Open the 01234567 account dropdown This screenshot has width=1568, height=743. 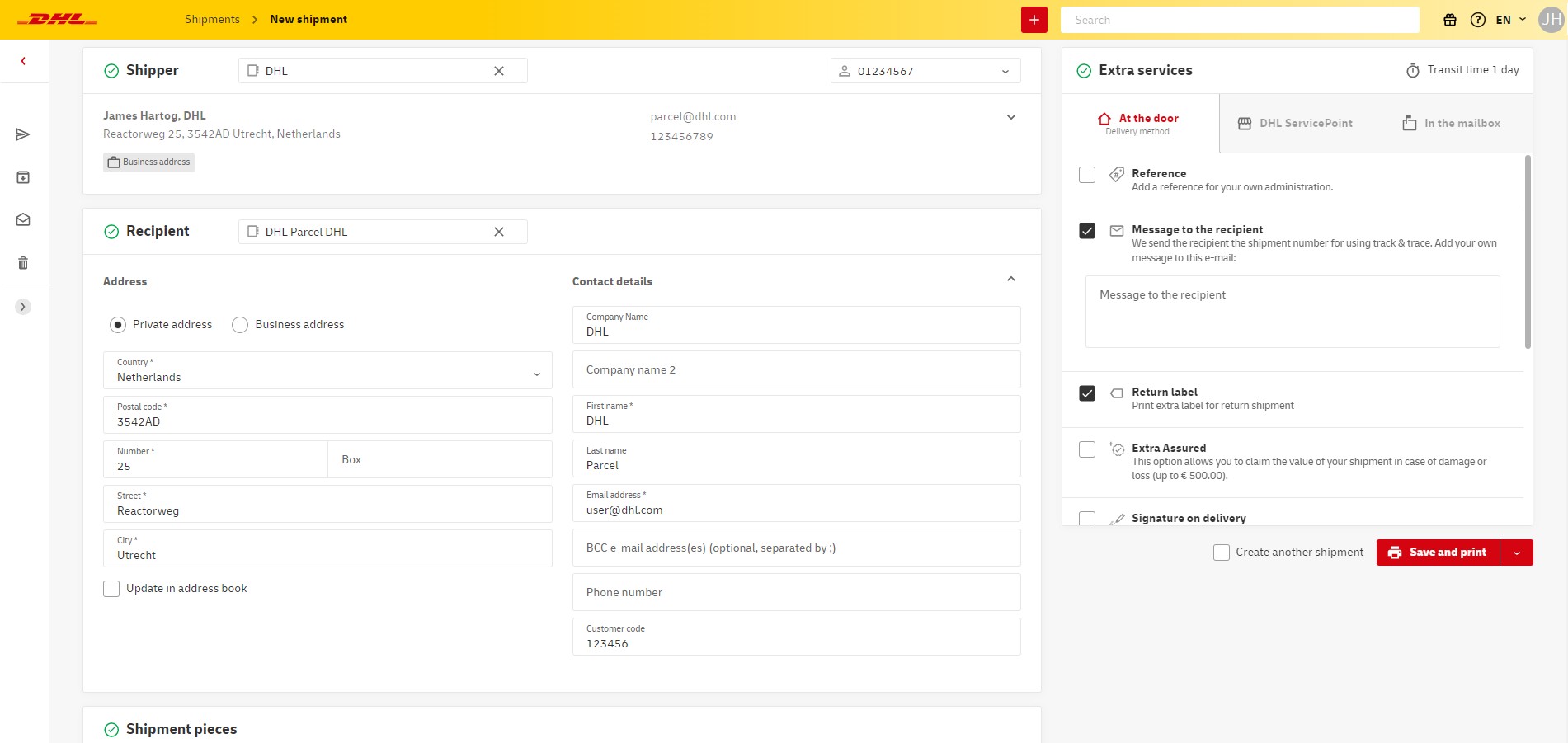click(x=925, y=71)
